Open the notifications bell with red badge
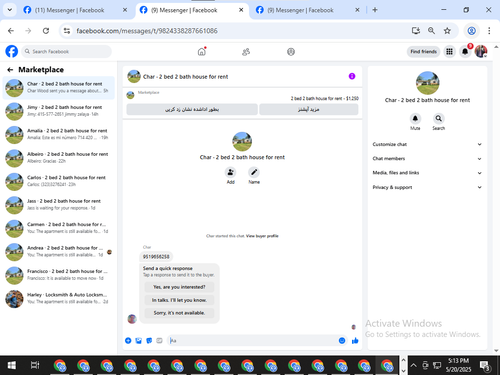This screenshot has height=375, width=500. (465, 52)
